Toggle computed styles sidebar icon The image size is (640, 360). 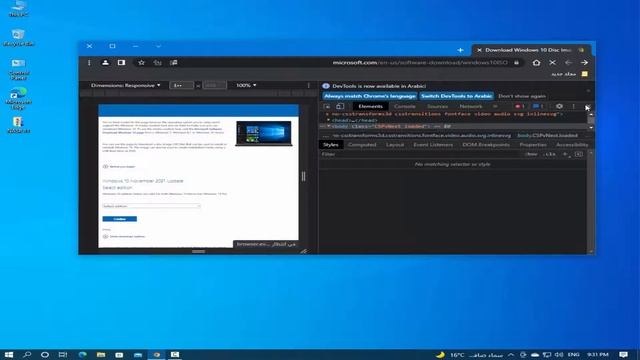pos(579,154)
